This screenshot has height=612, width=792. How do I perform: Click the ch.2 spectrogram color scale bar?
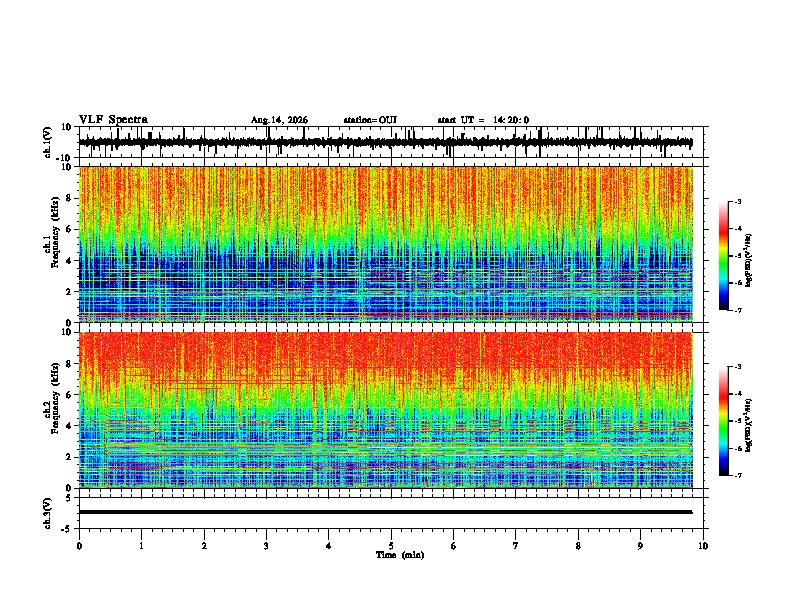coord(724,421)
